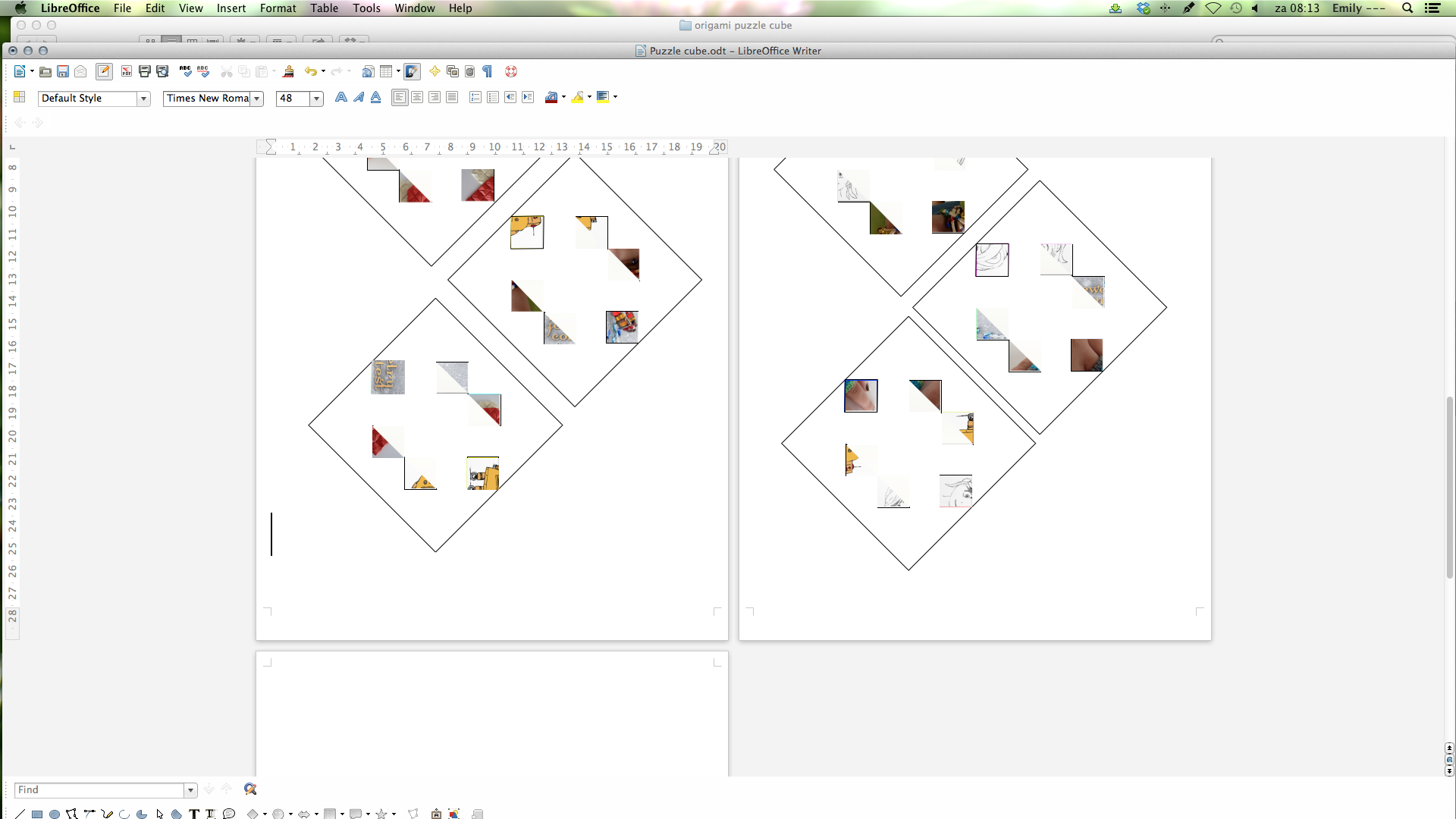Image resolution: width=1456 pixels, height=819 pixels.
Task: Click the highlighting color toolbar icon
Action: (576, 97)
